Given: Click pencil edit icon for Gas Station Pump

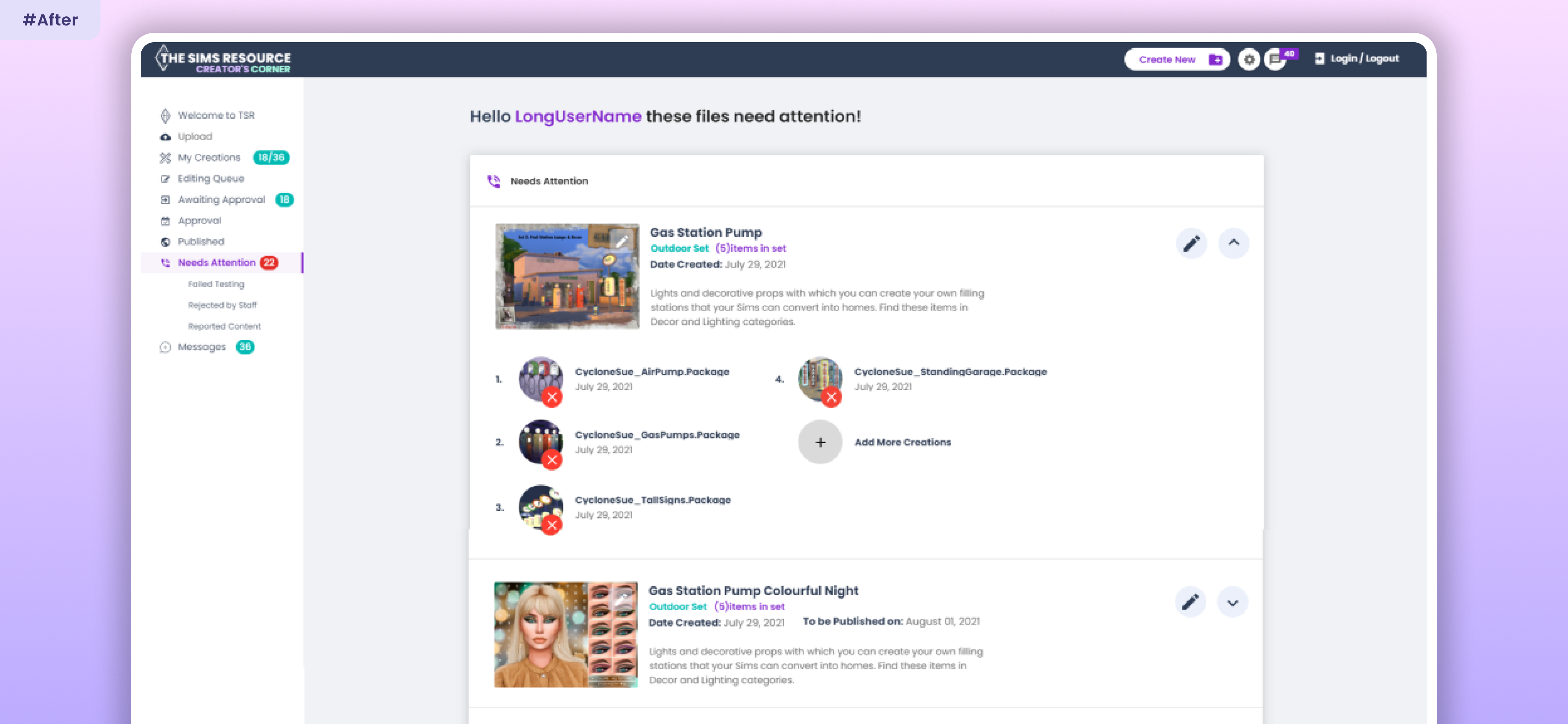Looking at the screenshot, I should [1191, 244].
